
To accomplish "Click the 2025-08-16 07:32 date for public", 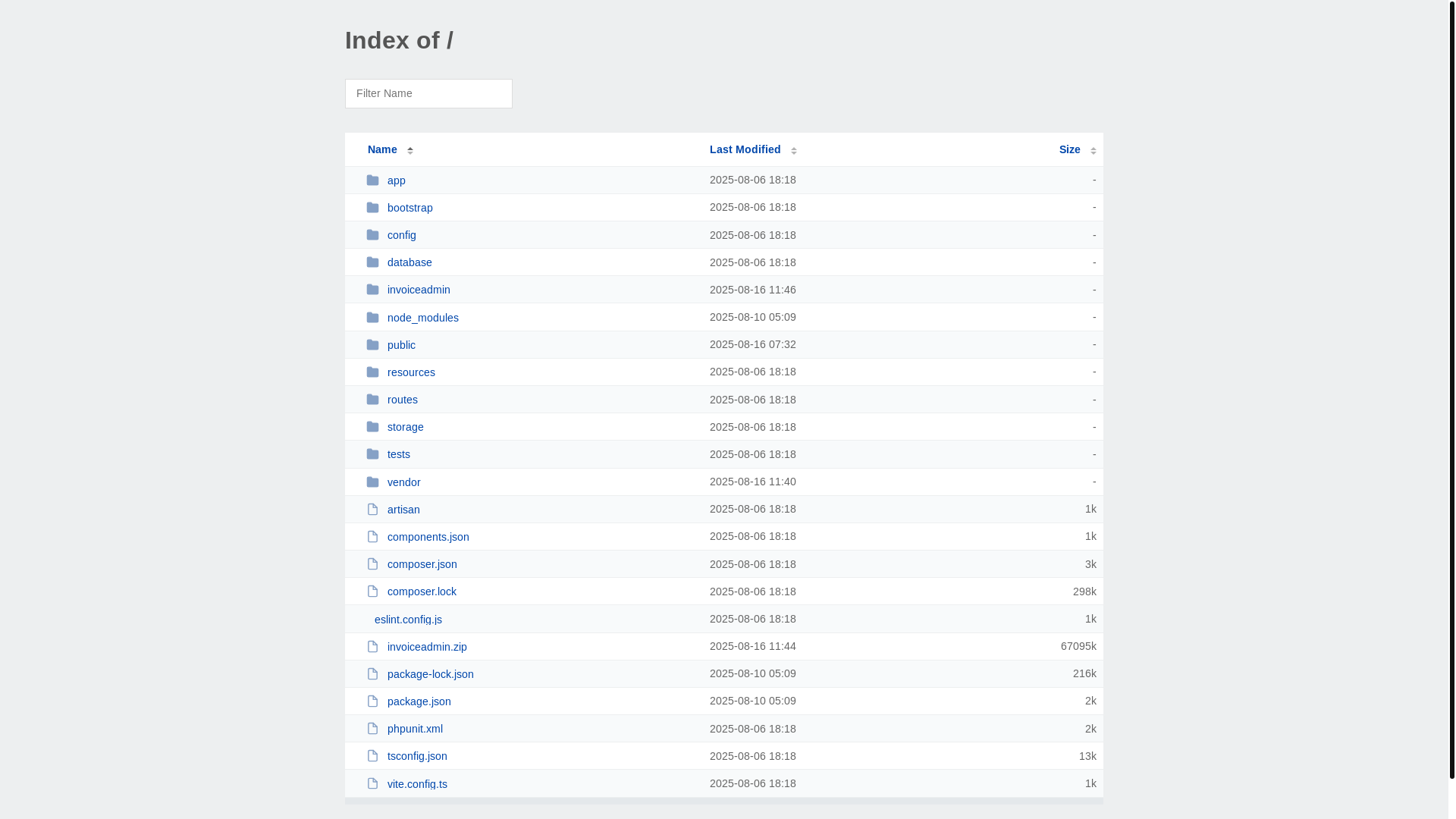I will pos(753,344).
